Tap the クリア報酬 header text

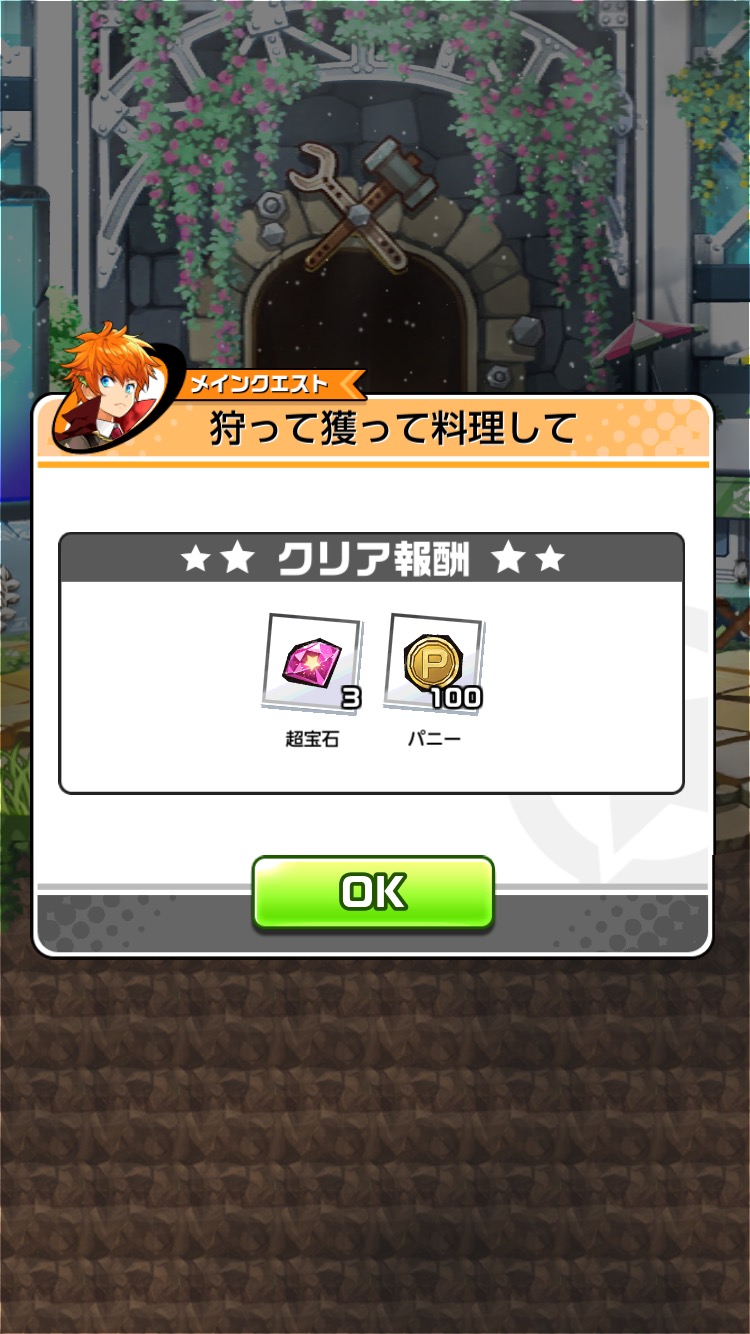click(373, 560)
